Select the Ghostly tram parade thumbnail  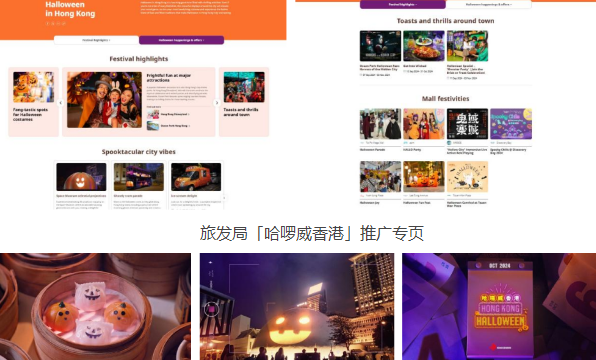pyautogui.click(x=139, y=177)
